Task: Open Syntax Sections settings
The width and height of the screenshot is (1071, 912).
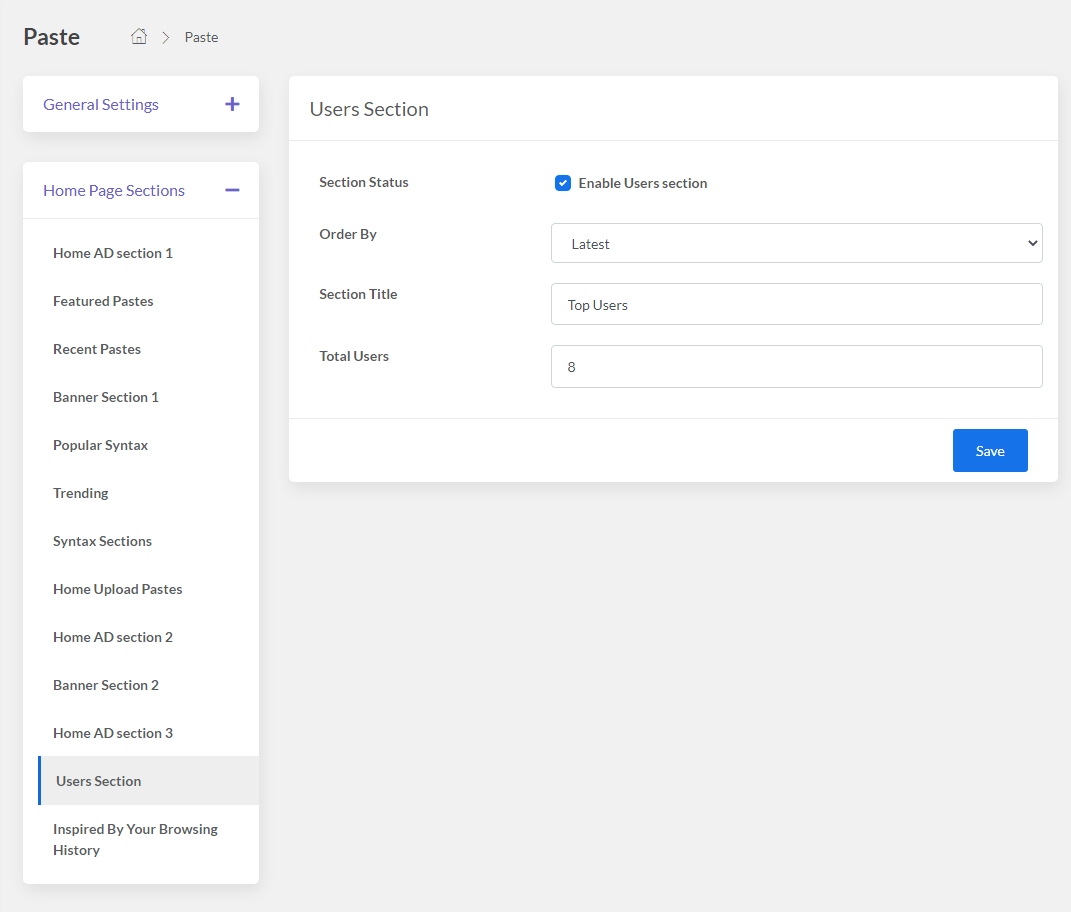Action: coord(102,541)
